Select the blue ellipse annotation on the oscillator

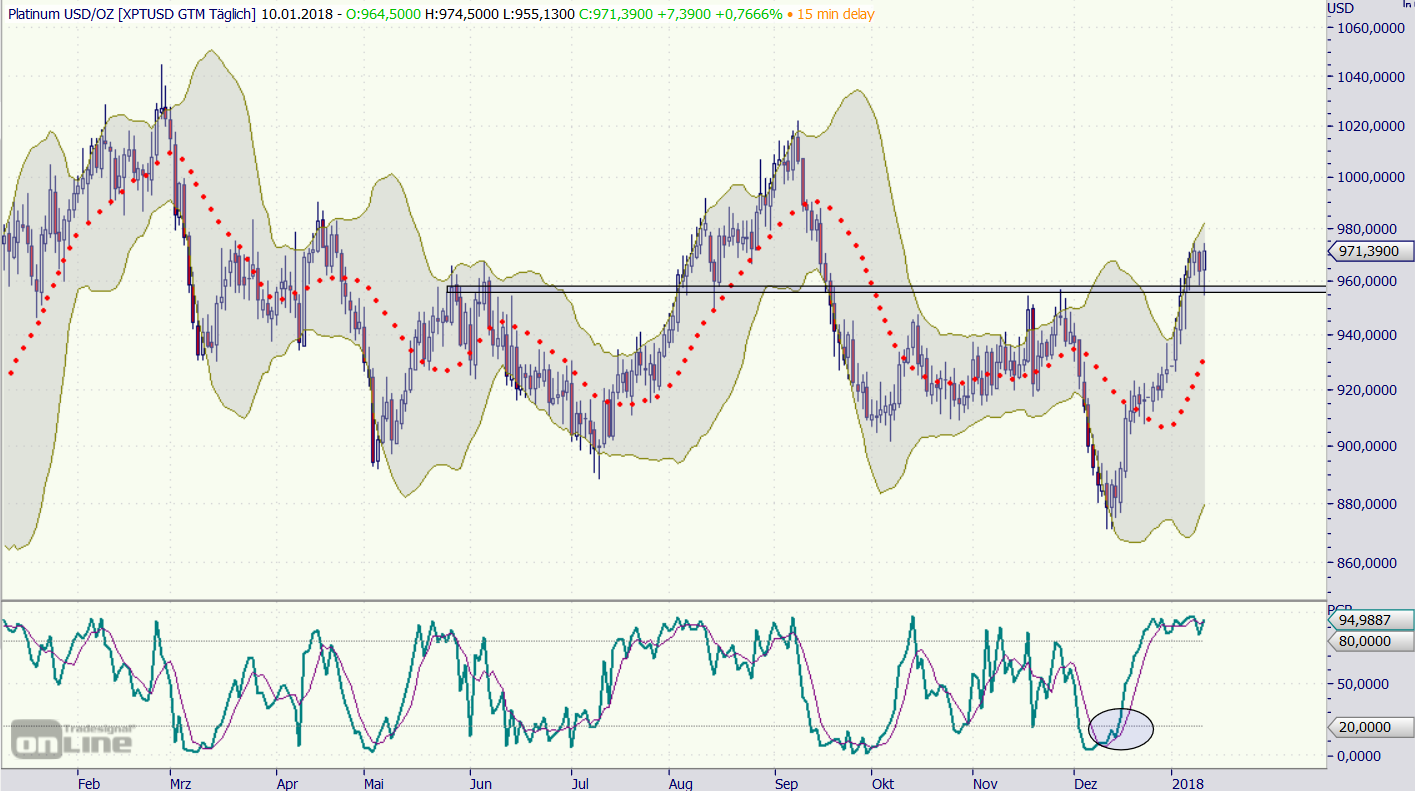coord(1120,728)
